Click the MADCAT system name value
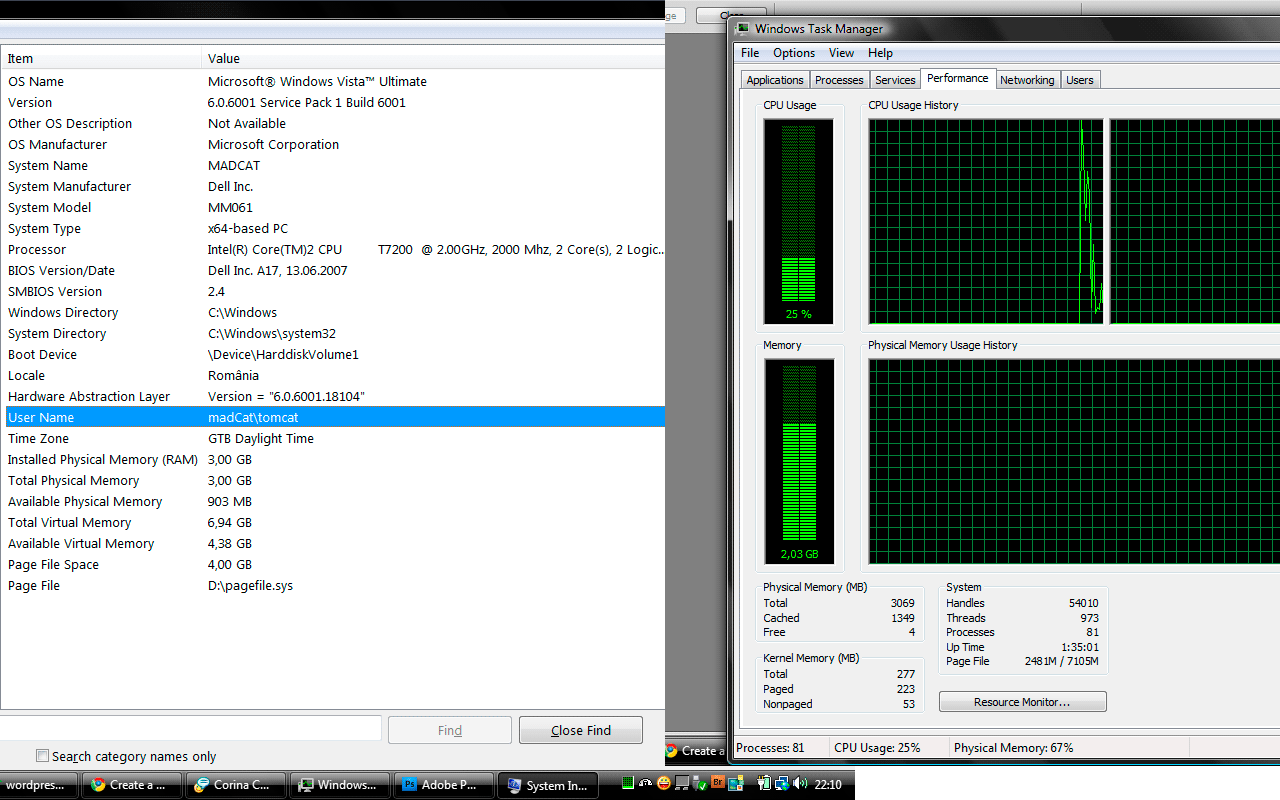1280x800 pixels. pyautogui.click(x=234, y=166)
